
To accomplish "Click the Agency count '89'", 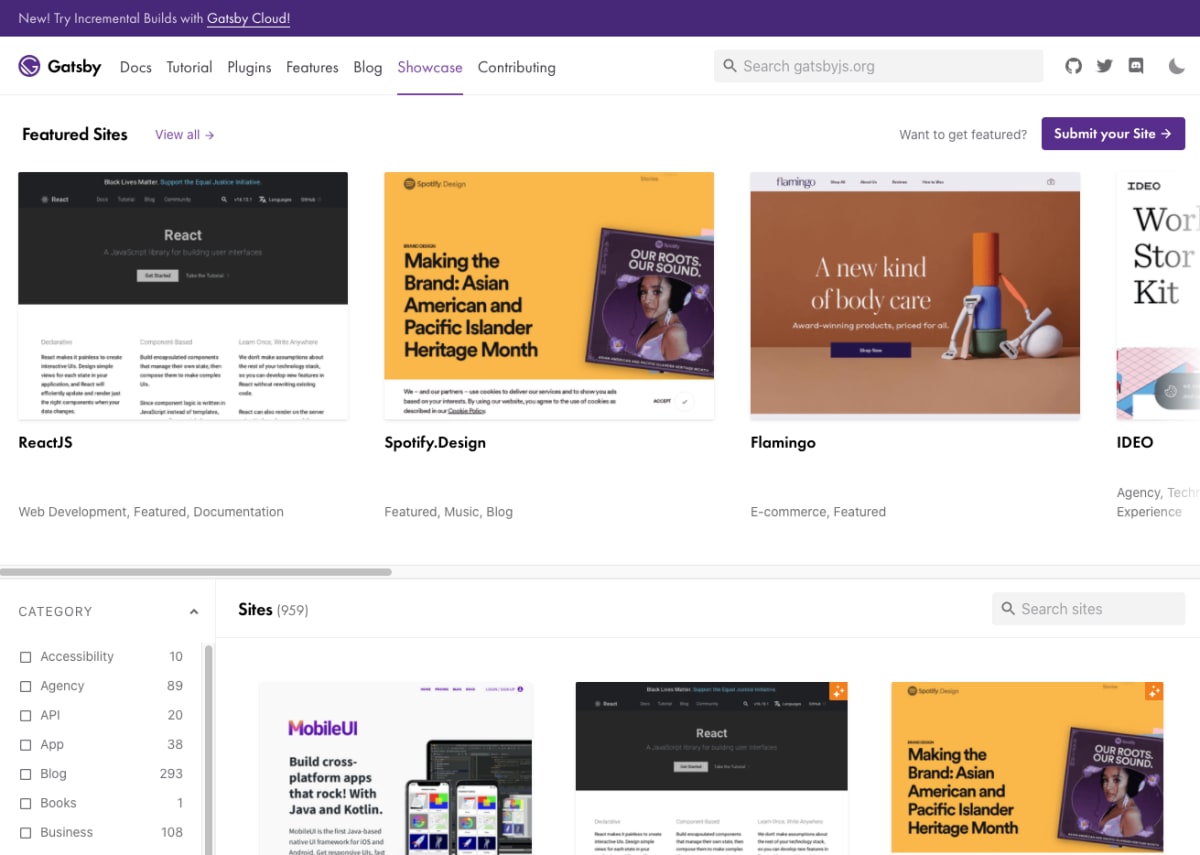I will pyautogui.click(x=175, y=686).
